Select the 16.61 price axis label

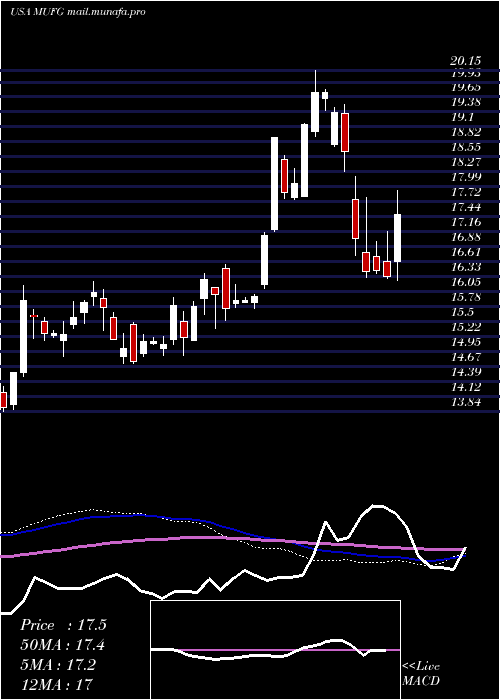[466, 252]
